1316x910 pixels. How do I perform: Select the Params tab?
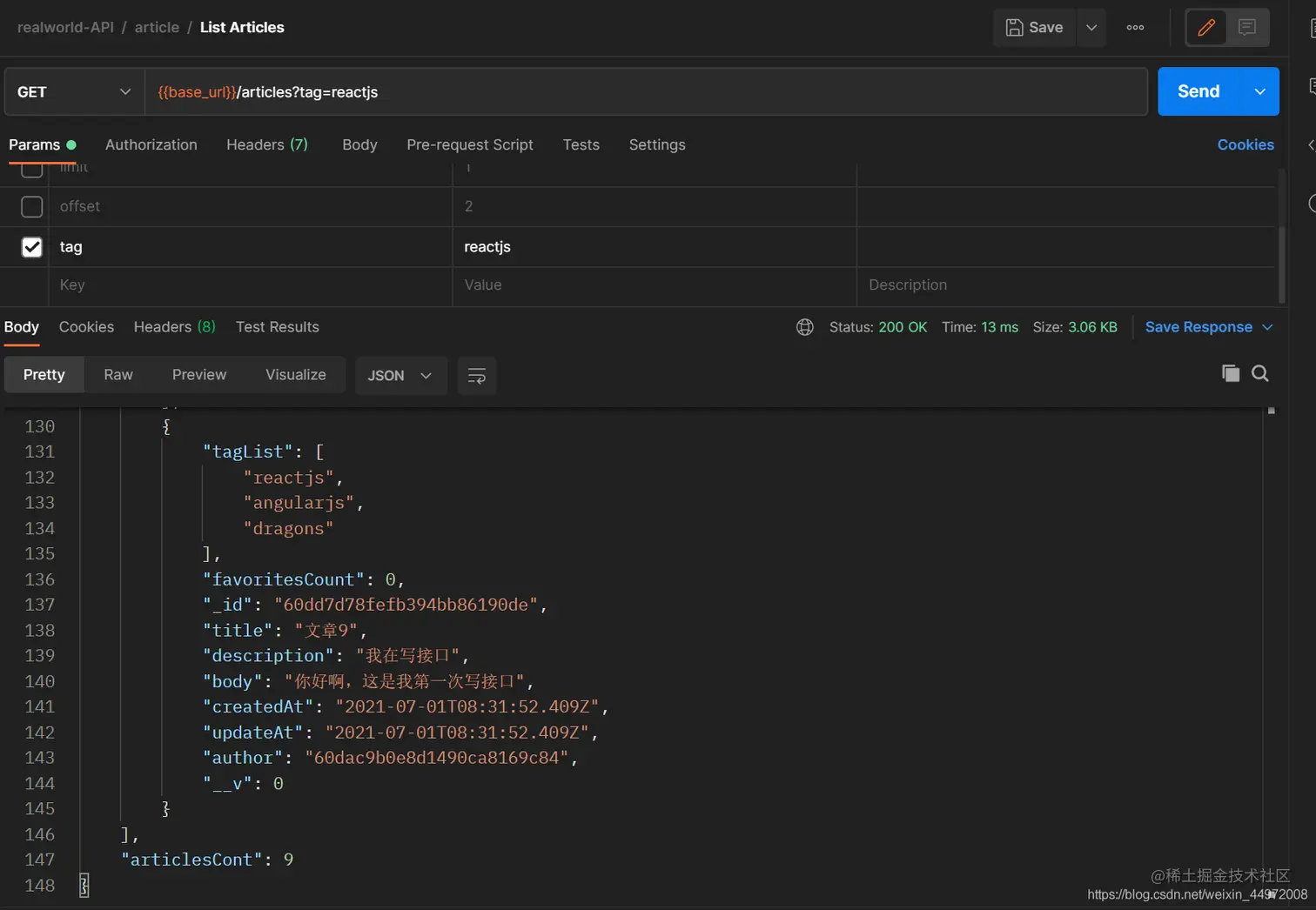tap(42, 144)
